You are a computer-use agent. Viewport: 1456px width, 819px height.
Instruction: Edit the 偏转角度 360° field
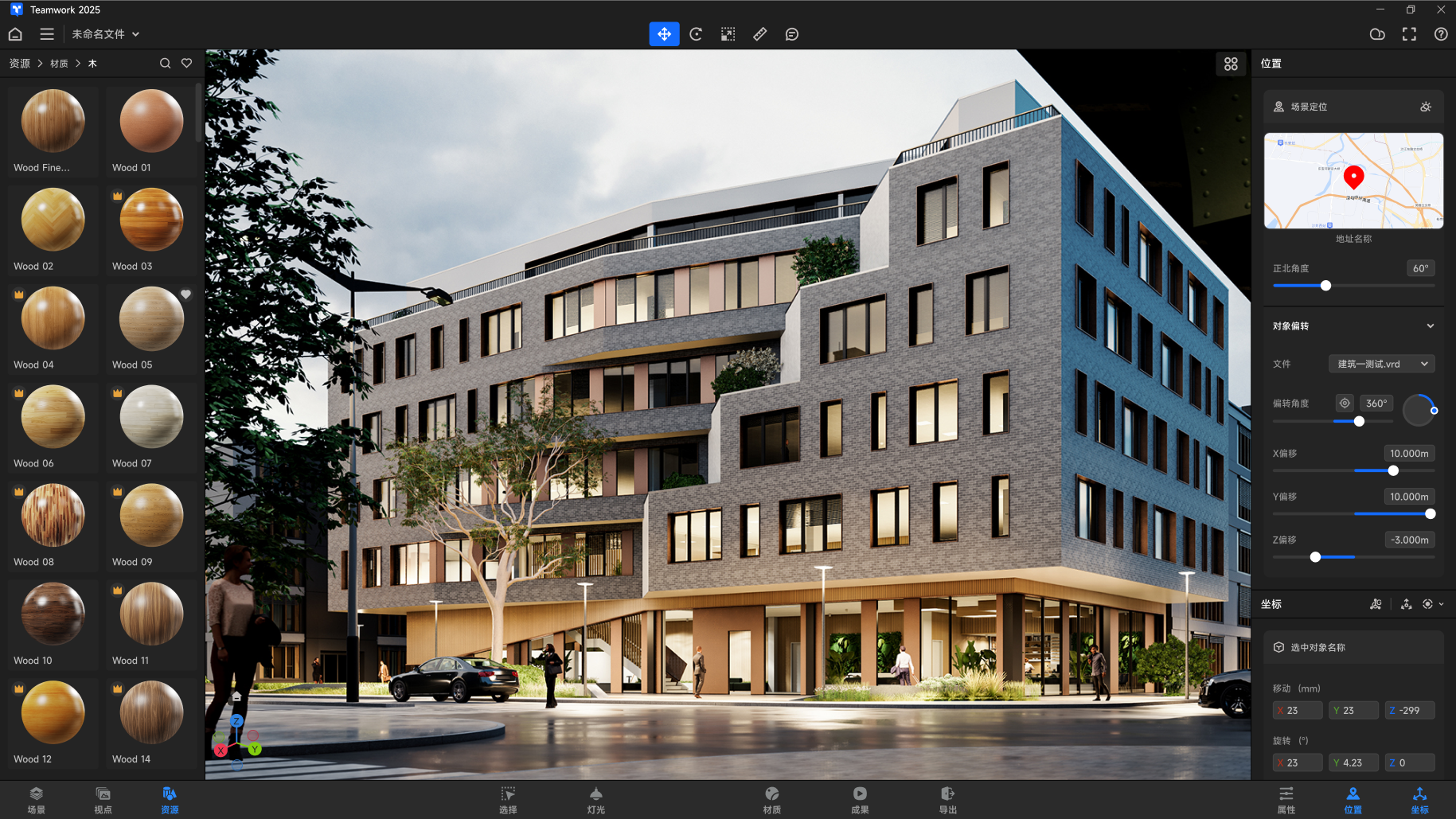[x=1376, y=403]
